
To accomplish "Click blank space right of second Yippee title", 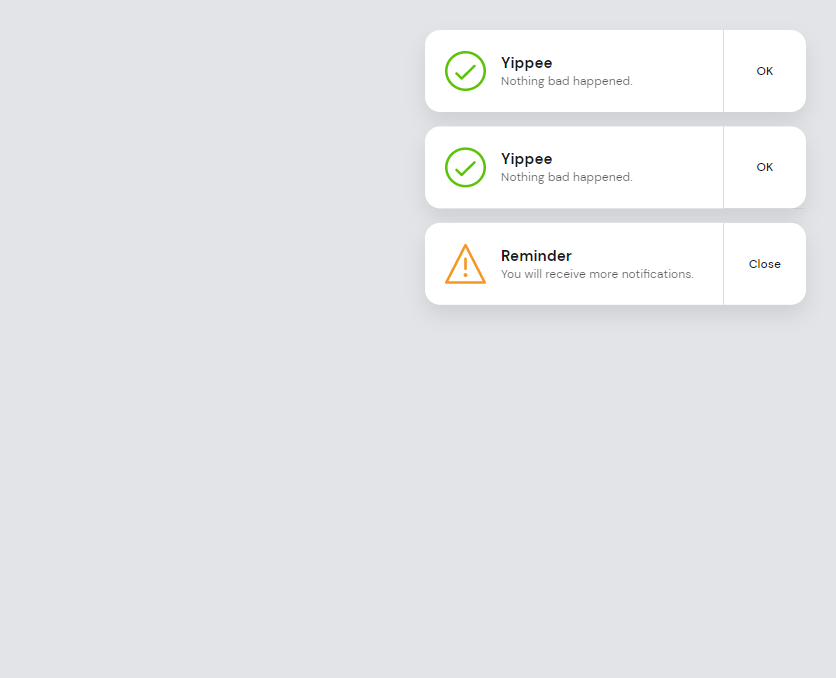I will pyautogui.click(x=634, y=159).
